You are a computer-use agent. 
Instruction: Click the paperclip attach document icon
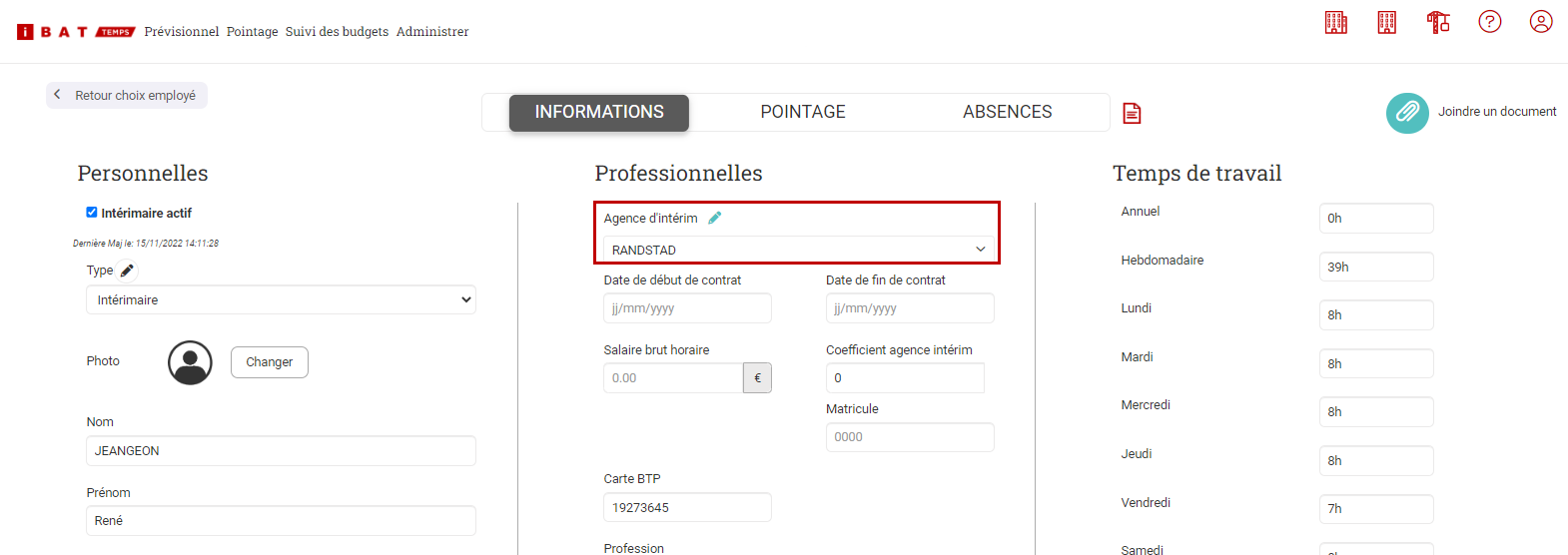(x=1407, y=113)
